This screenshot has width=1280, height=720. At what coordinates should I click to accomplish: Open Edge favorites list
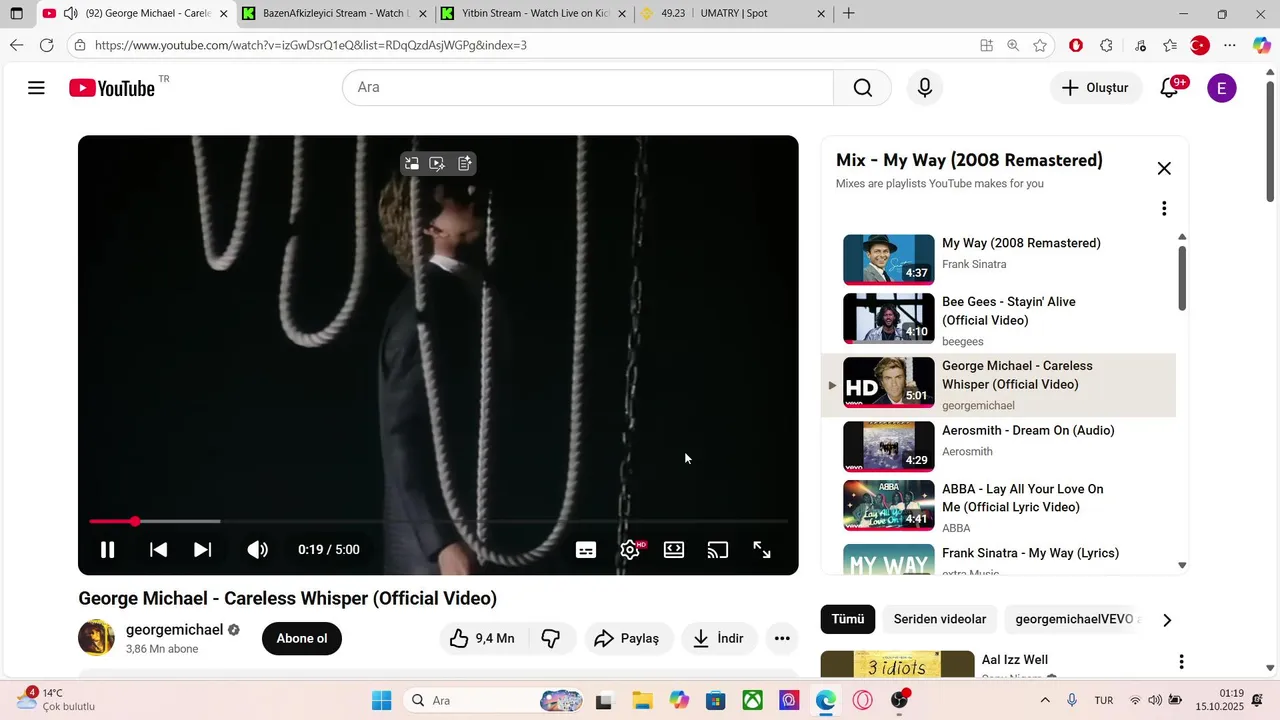1170,45
